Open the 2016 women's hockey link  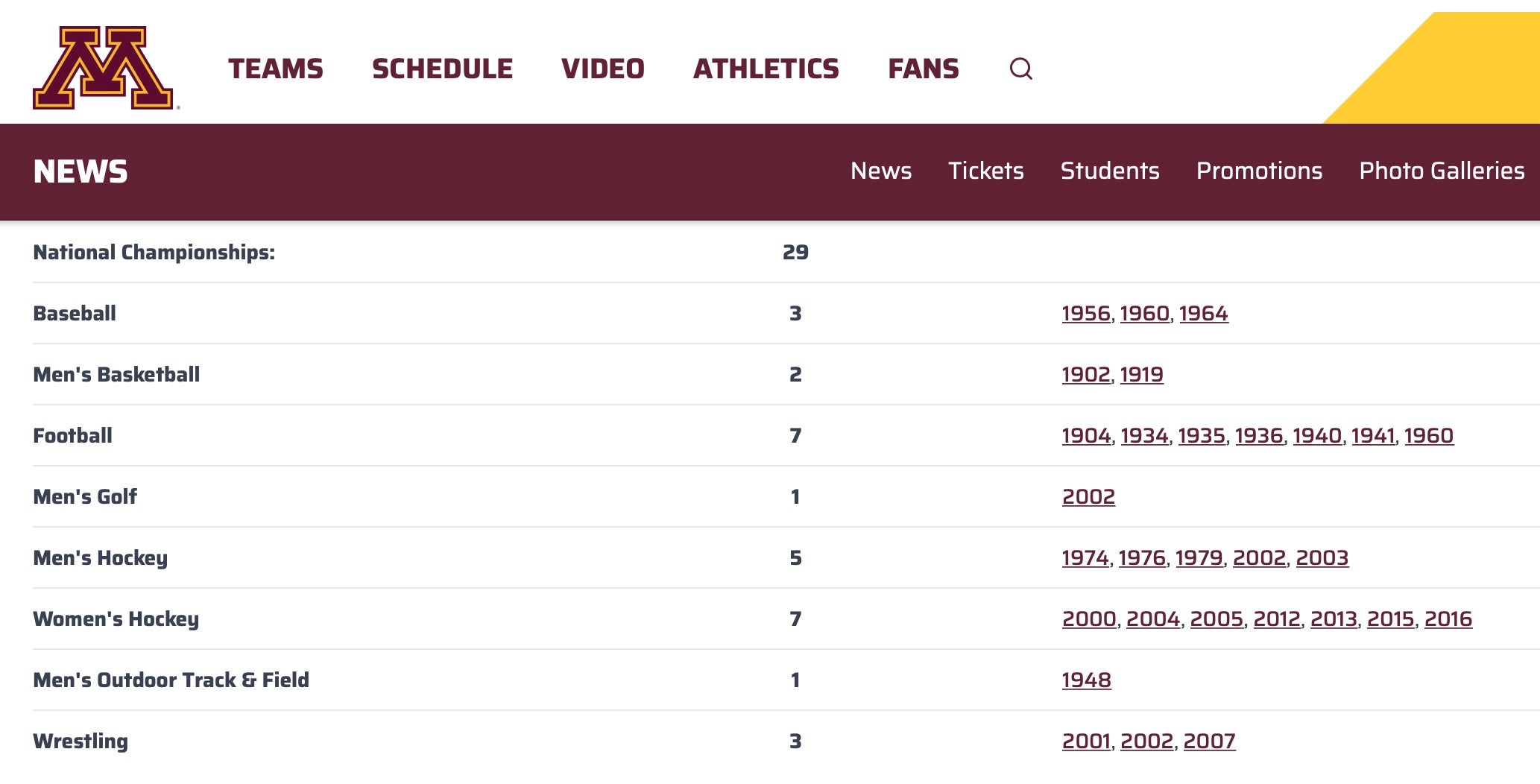pyautogui.click(x=1448, y=619)
